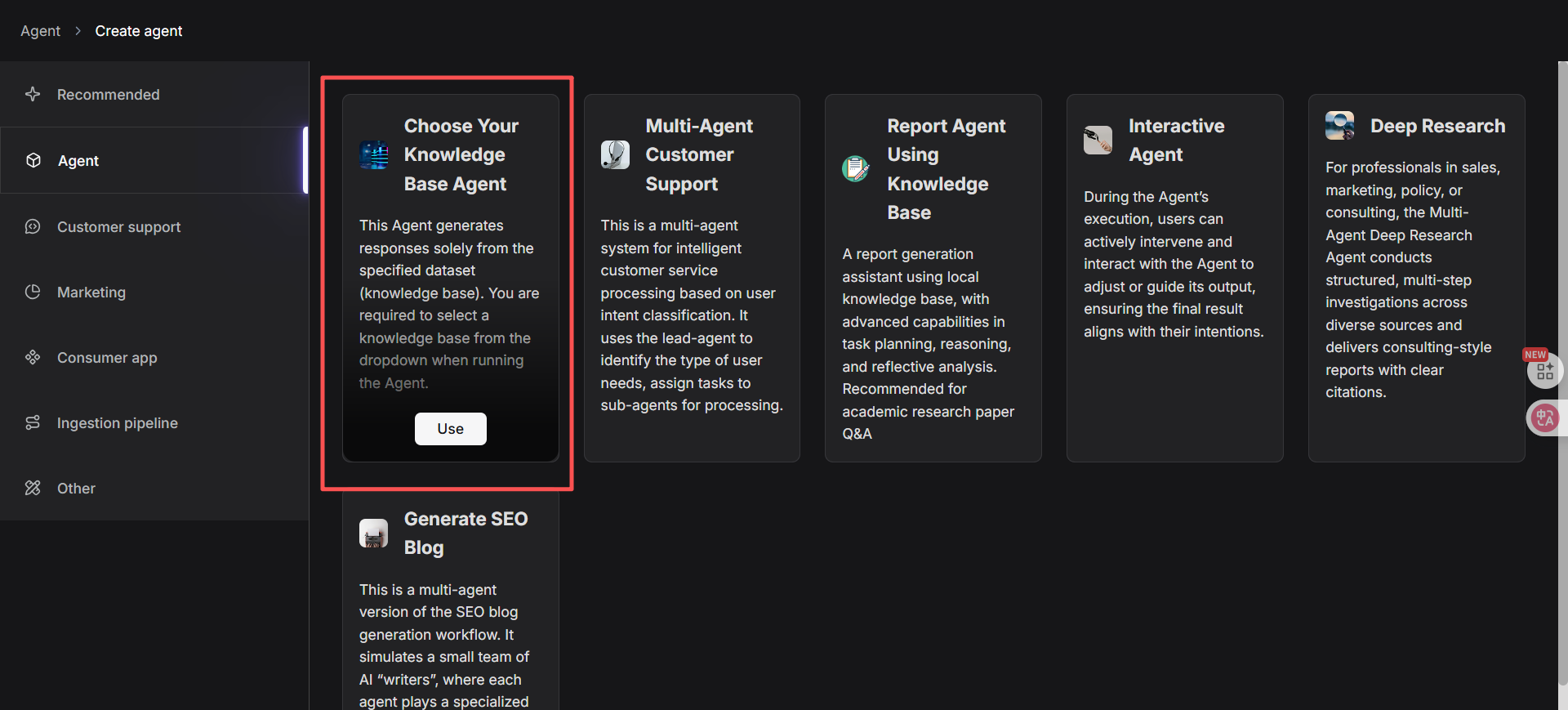Click Generate SEO Blog avatar icon

click(374, 533)
